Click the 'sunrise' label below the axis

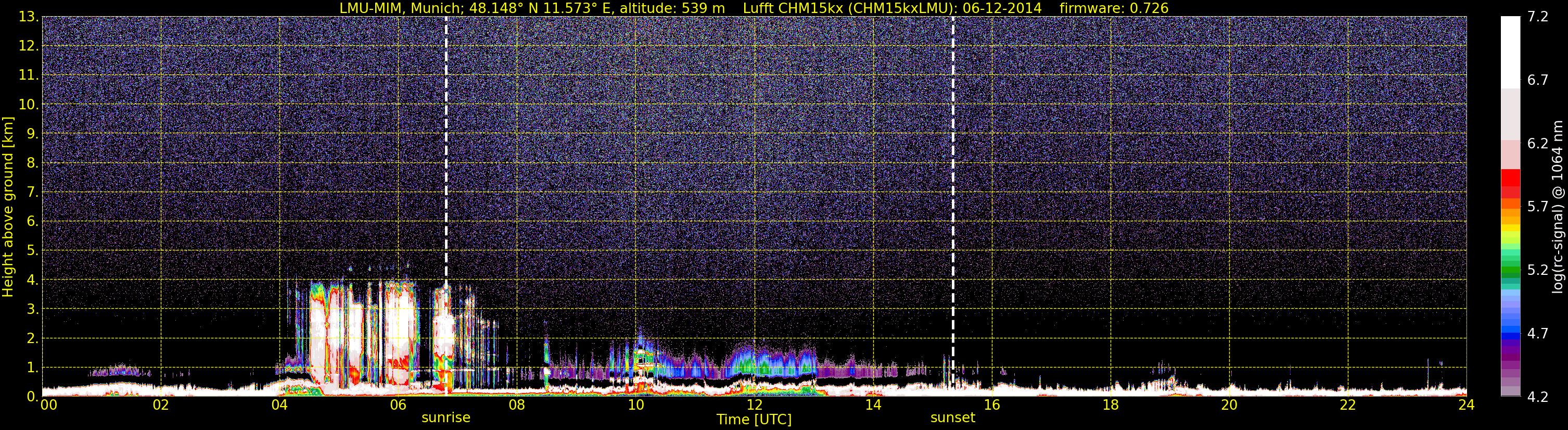[446, 418]
